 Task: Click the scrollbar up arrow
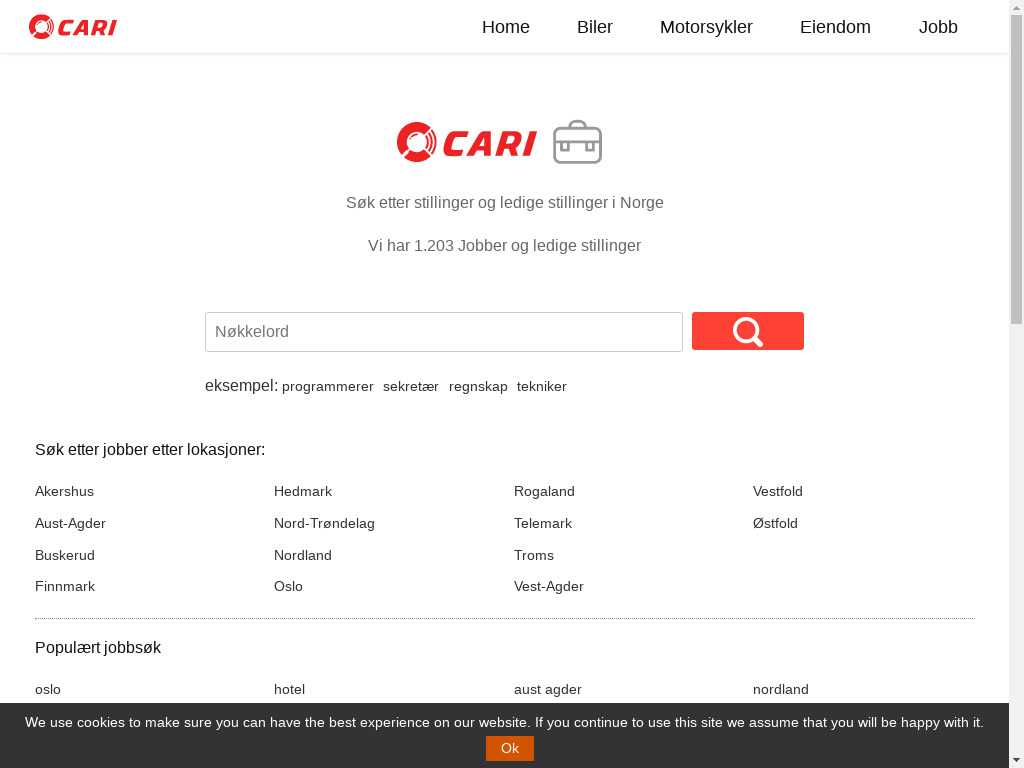point(1016,7)
